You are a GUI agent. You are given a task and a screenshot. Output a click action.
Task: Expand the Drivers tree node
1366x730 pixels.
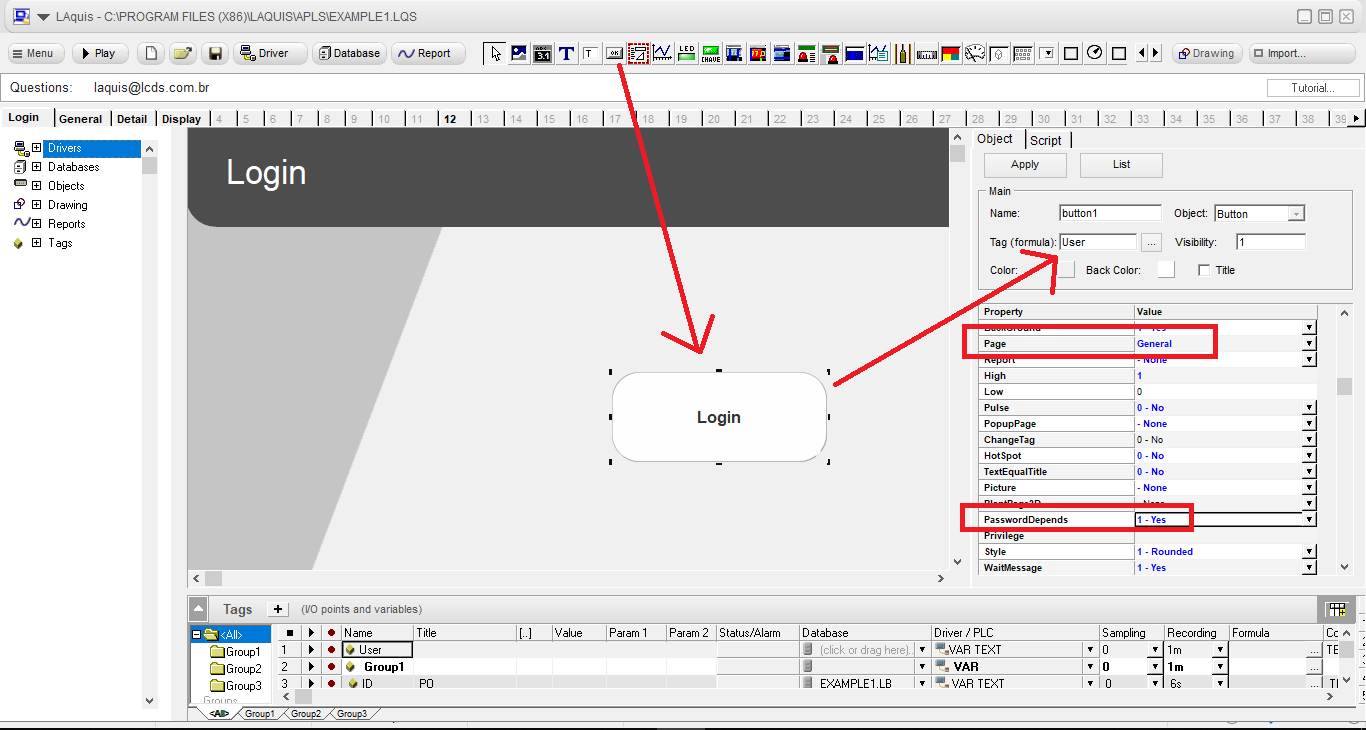[x=36, y=148]
